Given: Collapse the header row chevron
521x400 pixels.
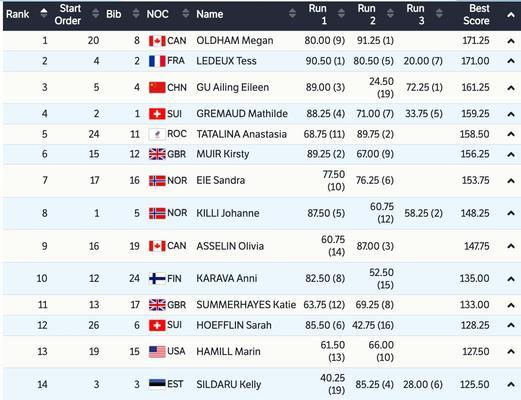Looking at the screenshot, I should (x=511, y=15).
